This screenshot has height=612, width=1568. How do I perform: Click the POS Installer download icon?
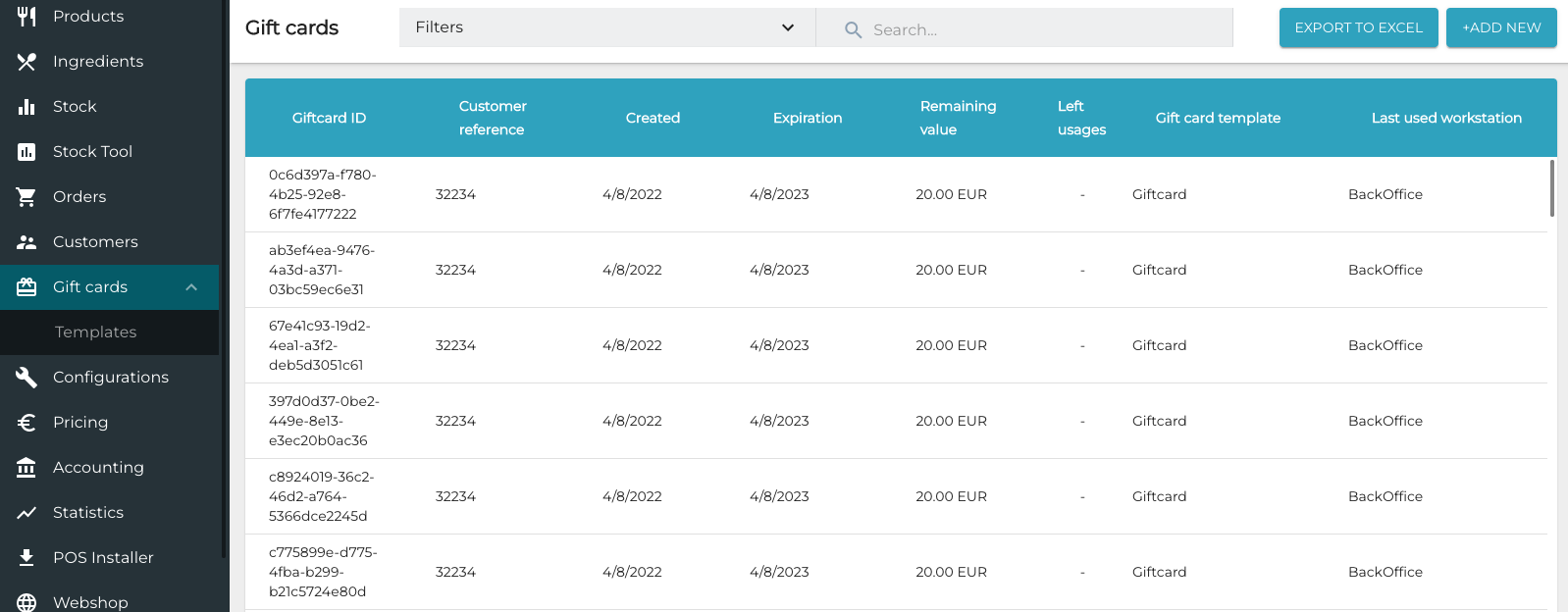point(26,557)
